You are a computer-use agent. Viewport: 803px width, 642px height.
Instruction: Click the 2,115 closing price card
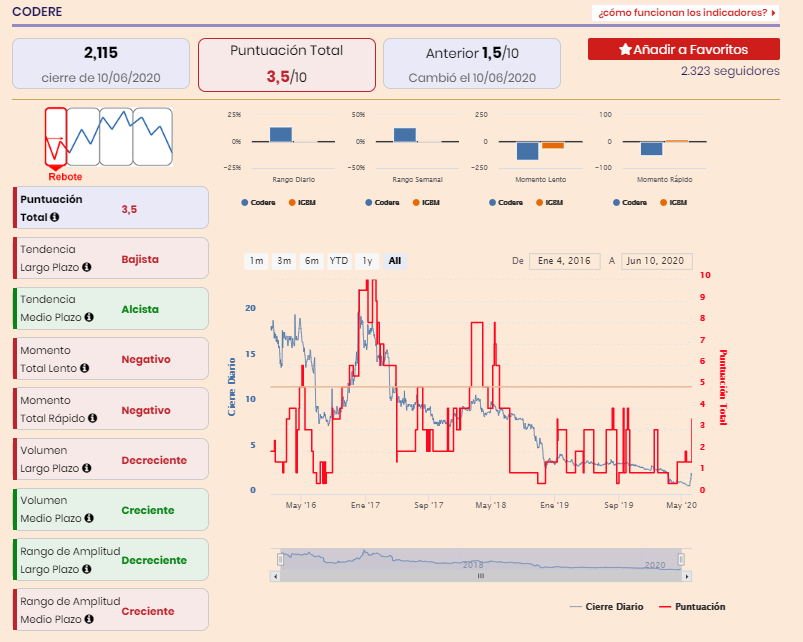[x=101, y=64]
